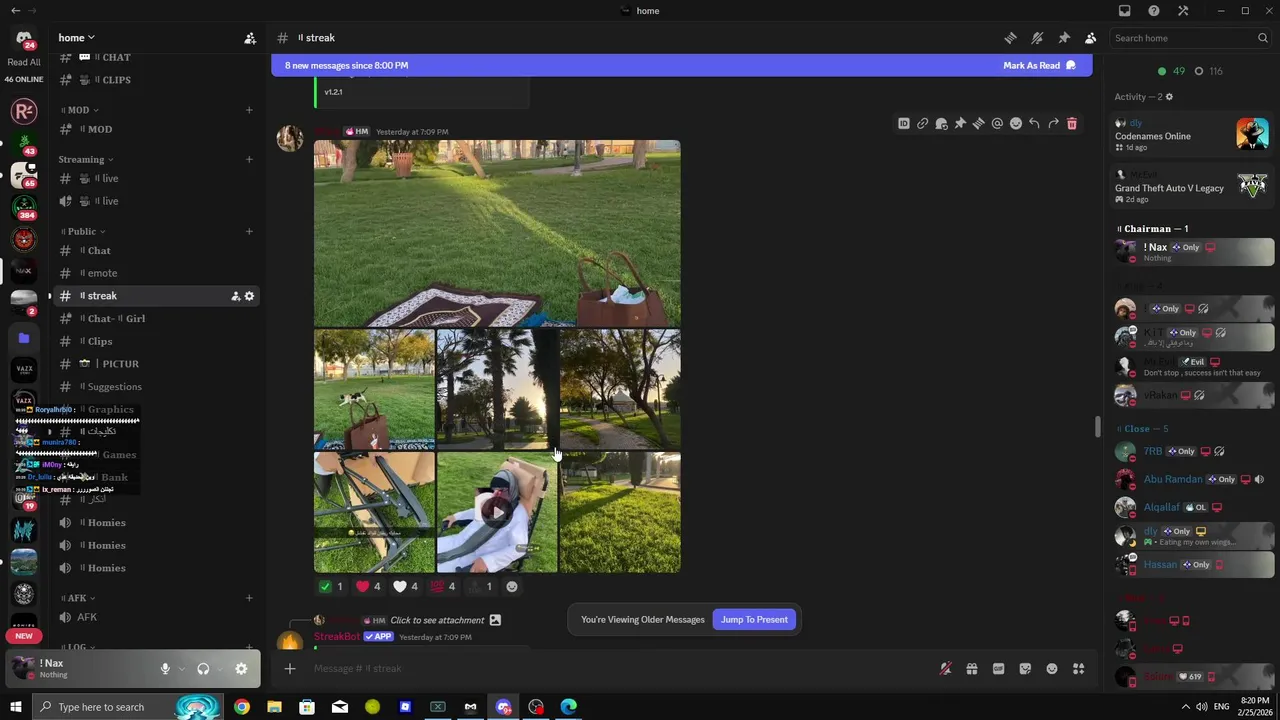1280x720 pixels.
Task: Open pinned messages in the channel header
Action: click(1064, 38)
